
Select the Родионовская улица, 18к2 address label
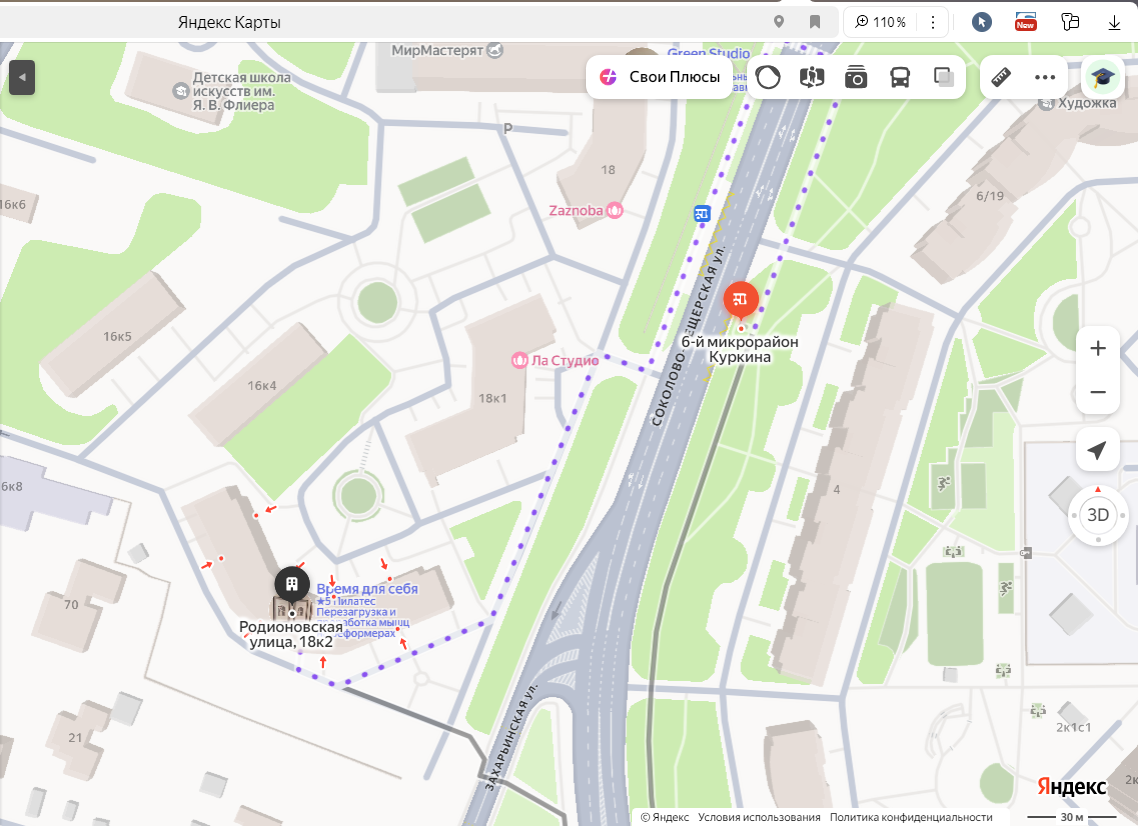click(291, 634)
